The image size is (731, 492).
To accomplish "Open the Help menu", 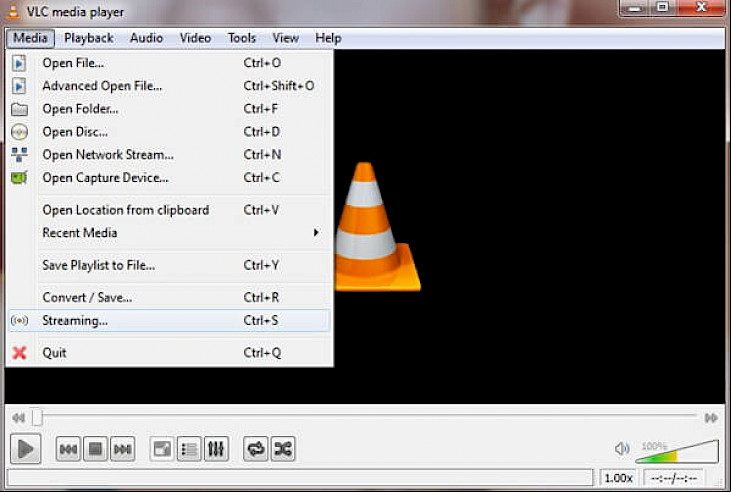I will pyautogui.click(x=328, y=38).
